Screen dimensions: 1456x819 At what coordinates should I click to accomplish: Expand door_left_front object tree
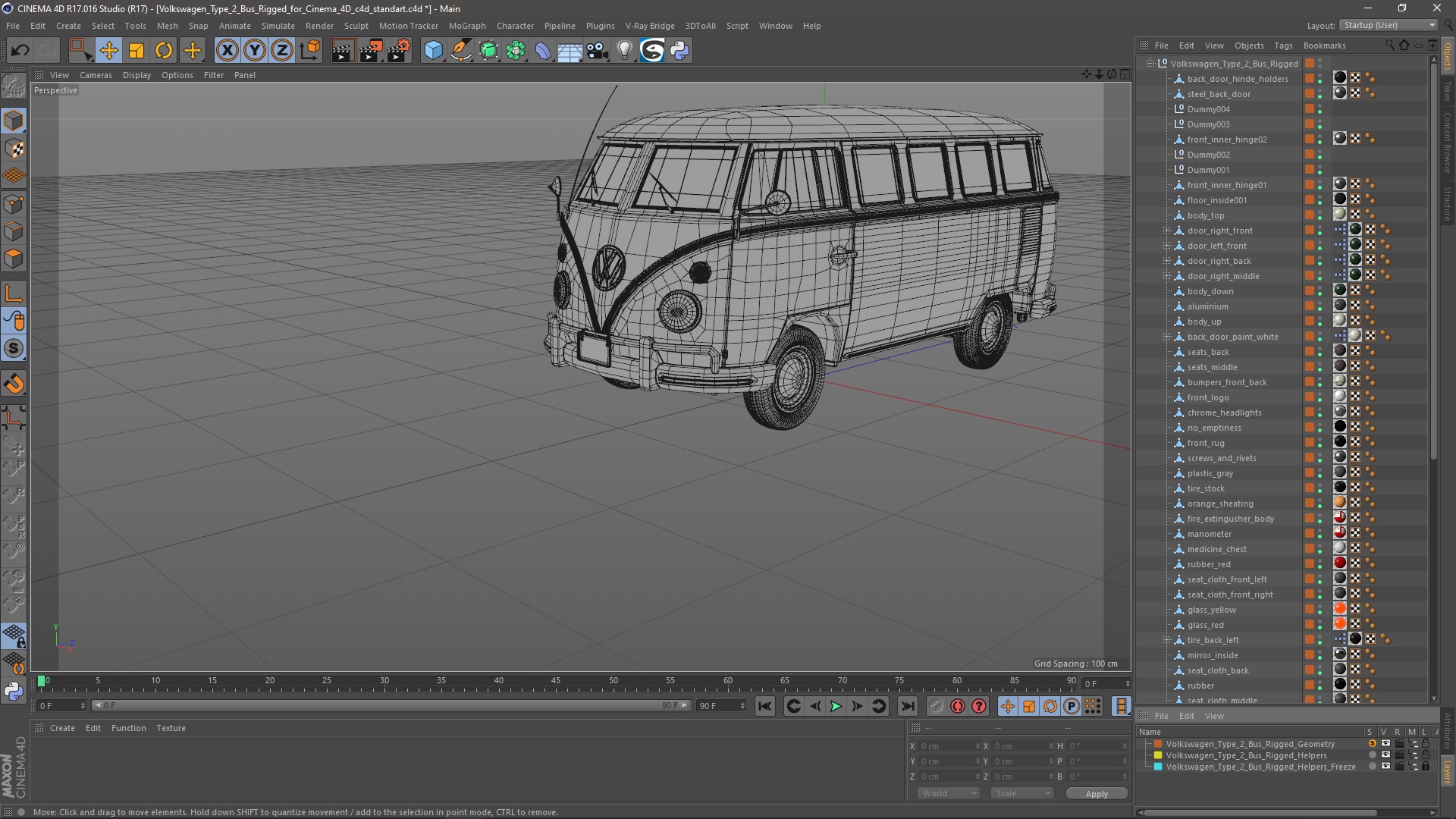click(1167, 246)
